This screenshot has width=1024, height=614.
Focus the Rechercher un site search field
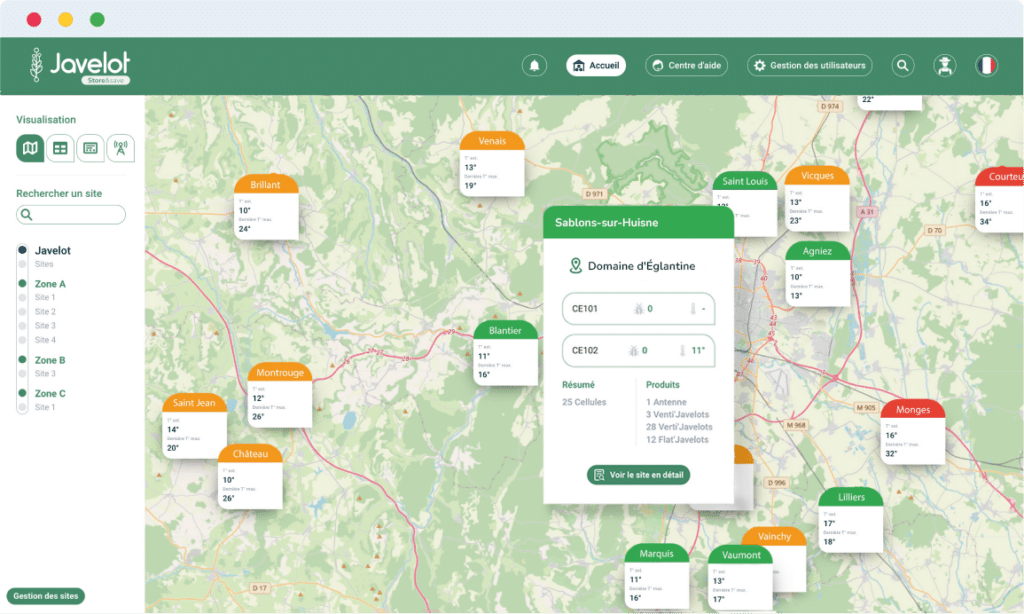(x=75, y=214)
